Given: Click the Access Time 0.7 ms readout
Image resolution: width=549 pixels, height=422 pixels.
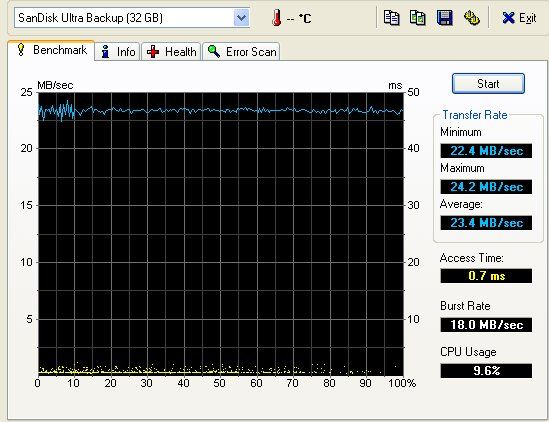Looking at the screenshot, I should click(x=486, y=276).
